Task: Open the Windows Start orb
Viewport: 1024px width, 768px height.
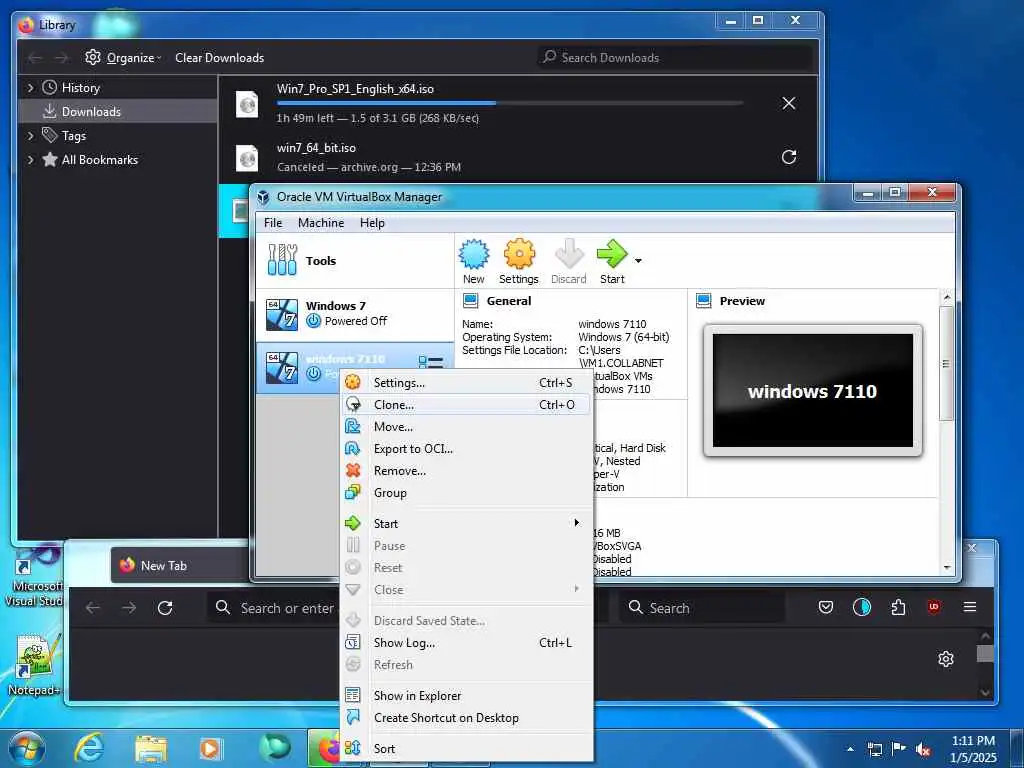Action: pyautogui.click(x=27, y=748)
